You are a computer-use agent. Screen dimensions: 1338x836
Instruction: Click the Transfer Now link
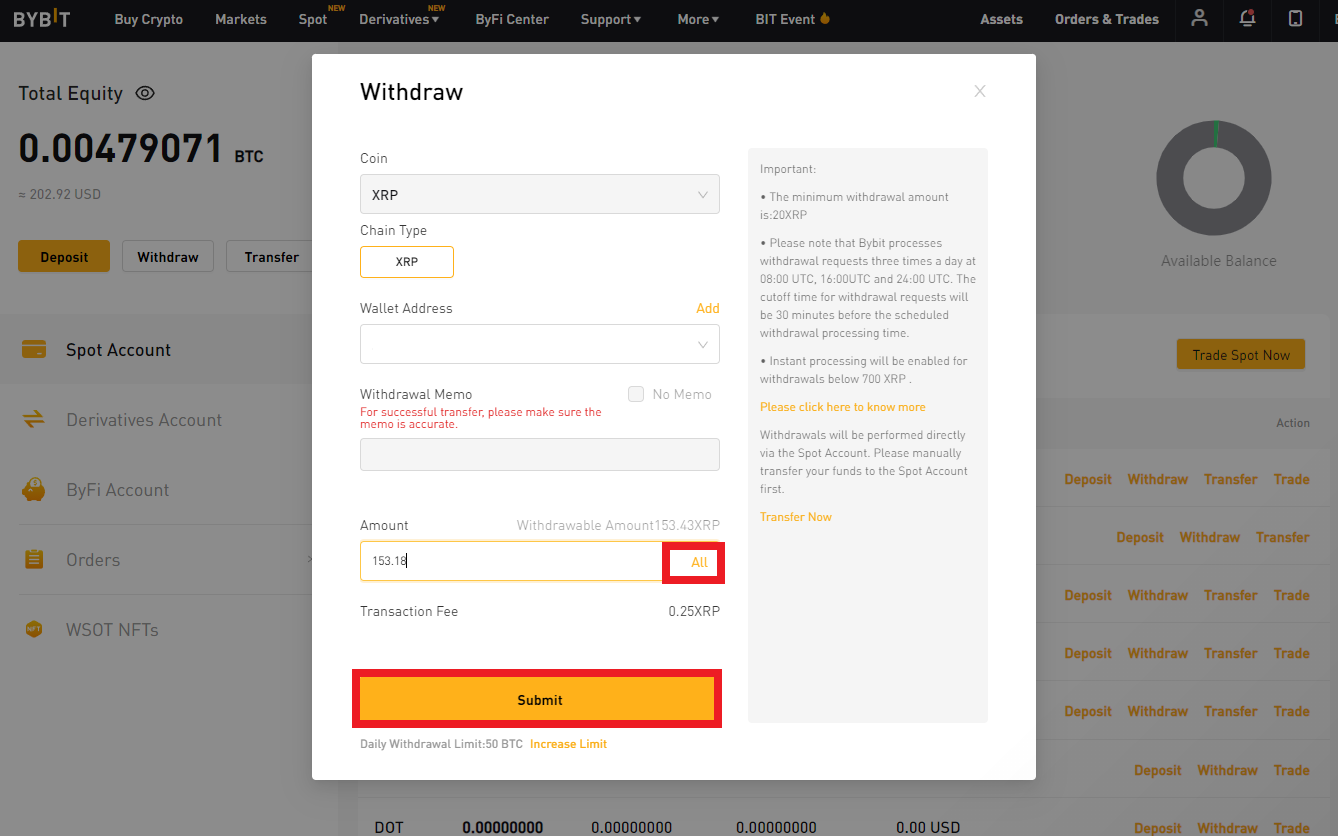click(796, 517)
